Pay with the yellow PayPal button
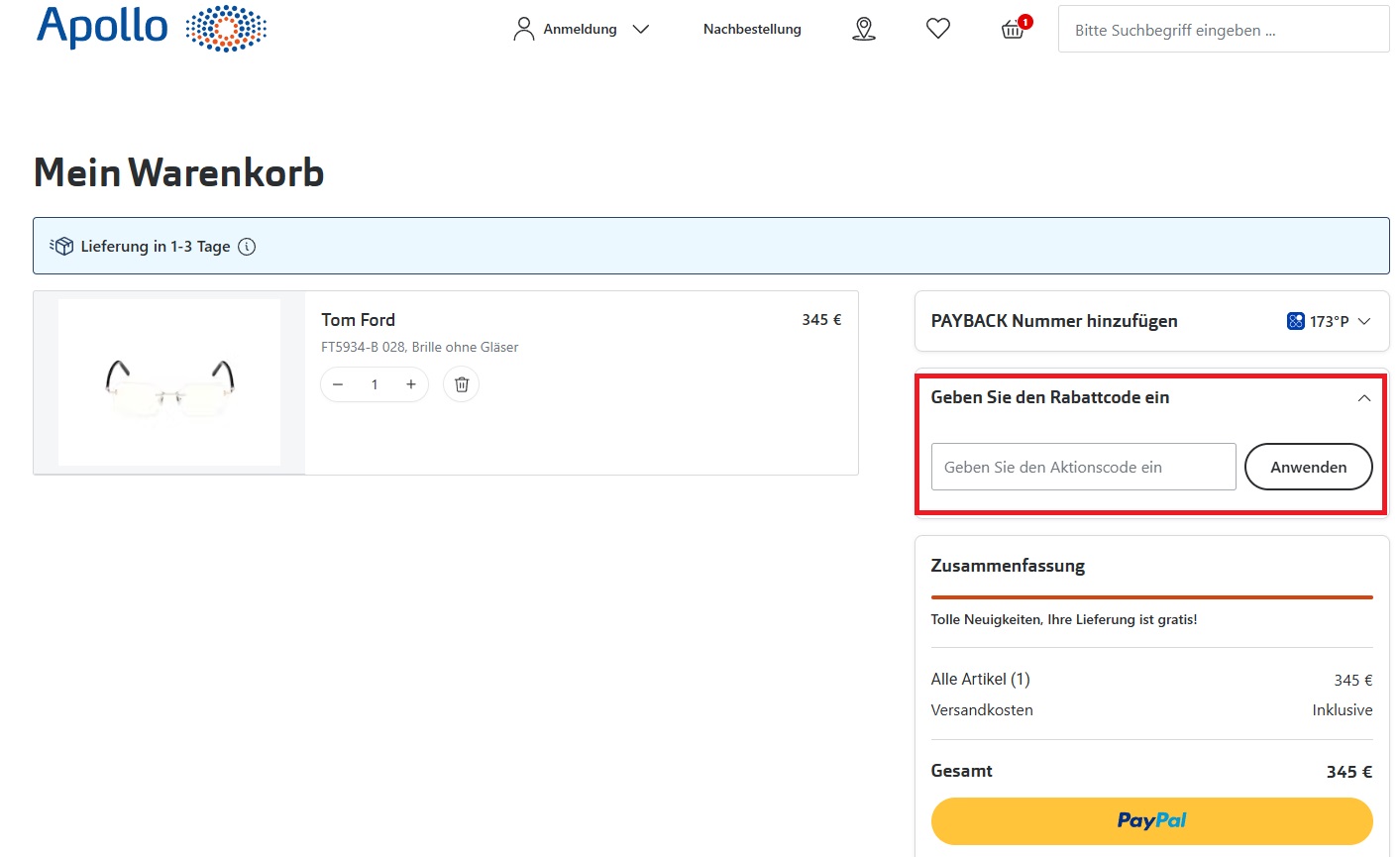1400x857 pixels. [x=1152, y=820]
